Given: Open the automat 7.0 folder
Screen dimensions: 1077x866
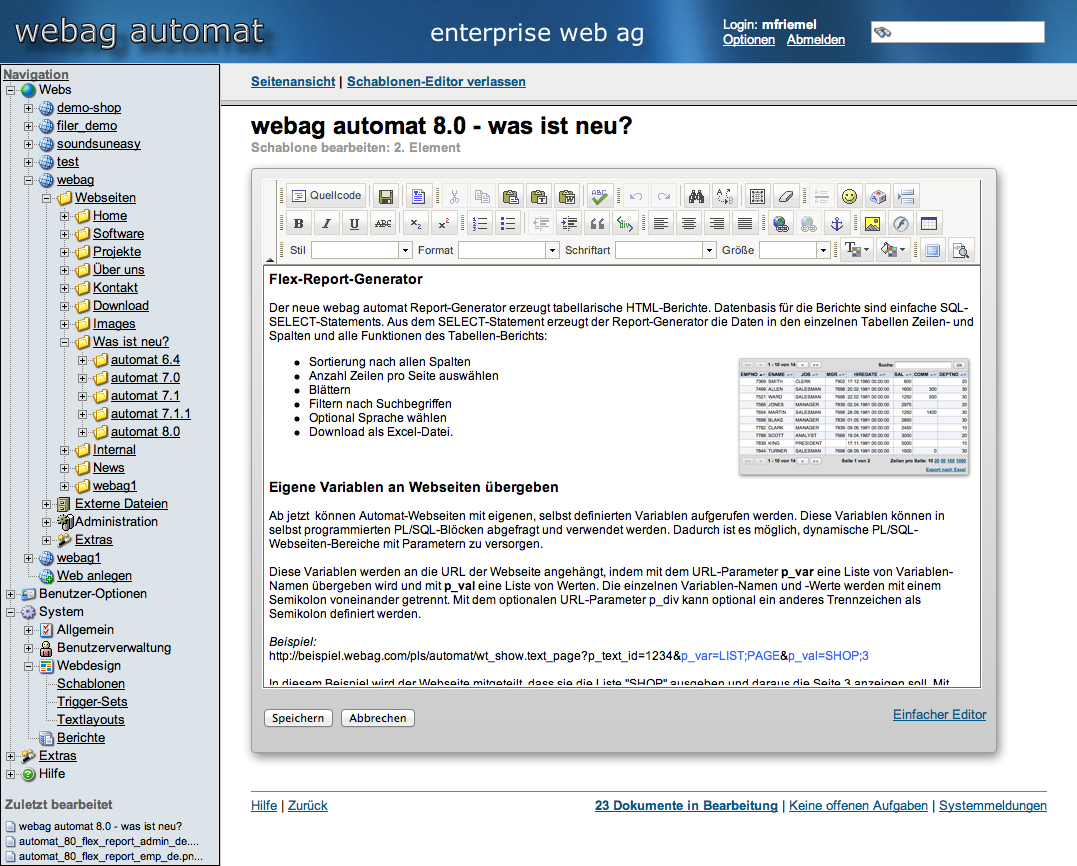Looking at the screenshot, I should [x=145, y=378].
